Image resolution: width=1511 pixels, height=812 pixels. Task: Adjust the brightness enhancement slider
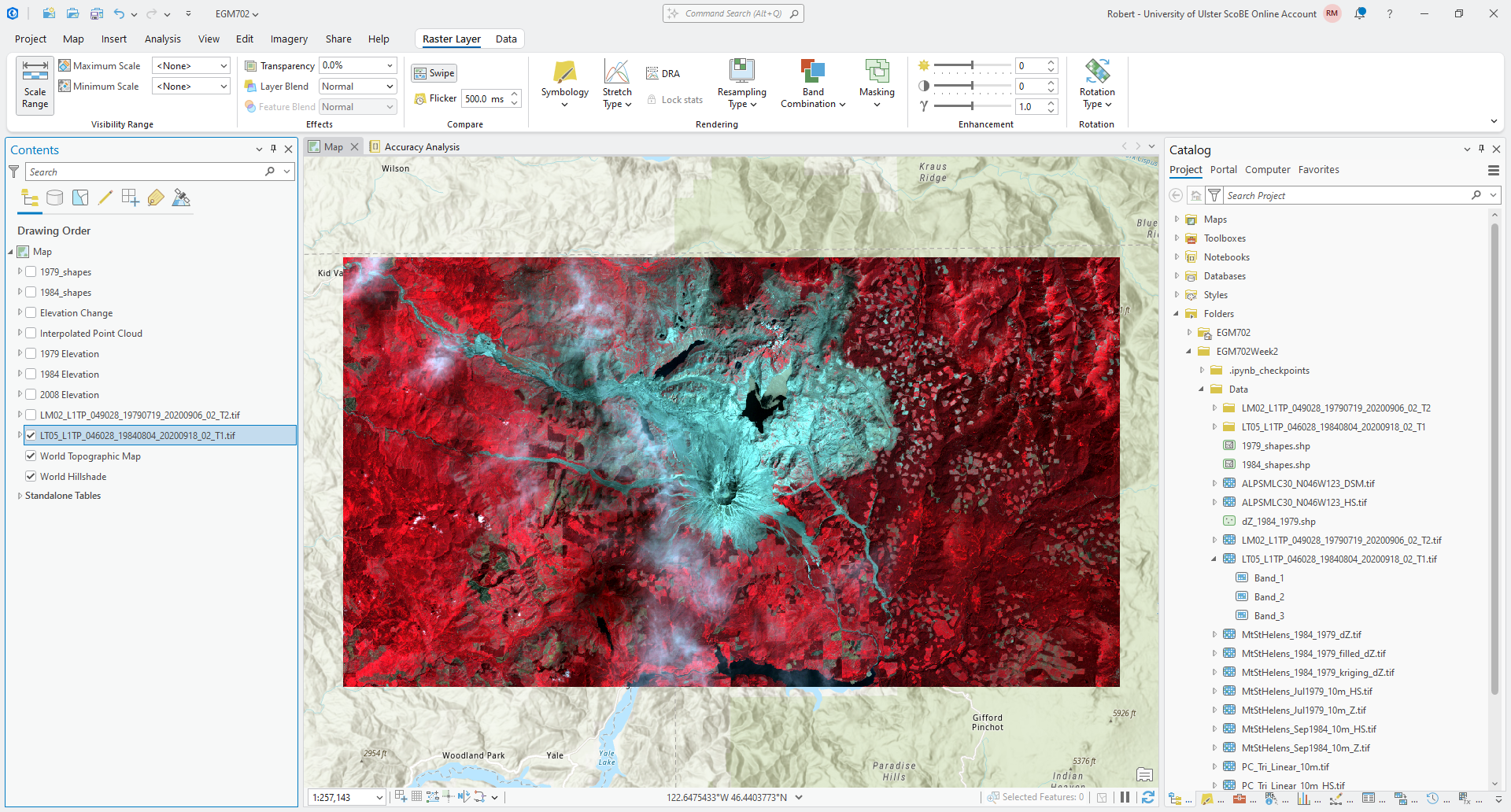(x=972, y=65)
